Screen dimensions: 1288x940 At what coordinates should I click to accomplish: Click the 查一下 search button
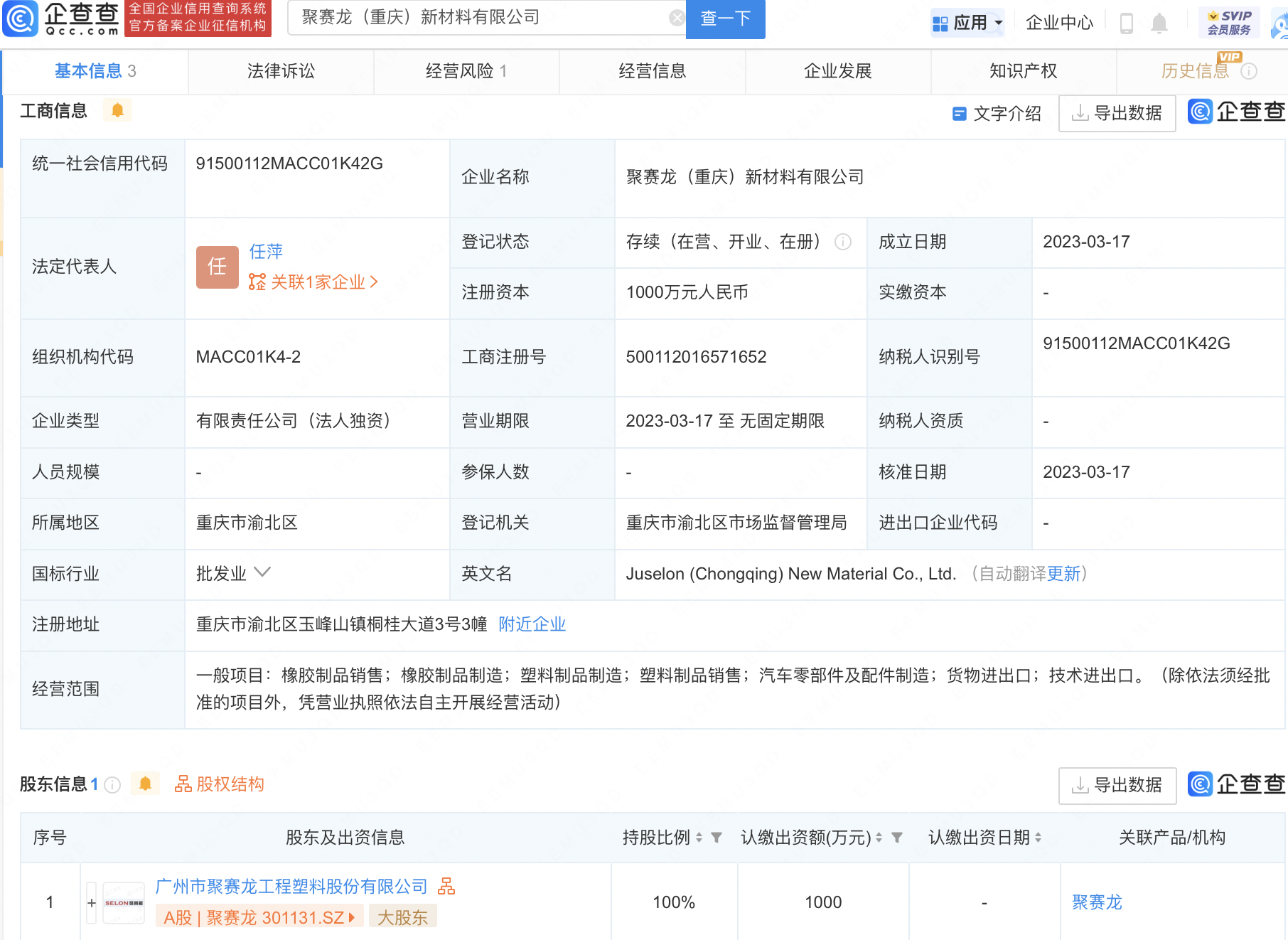point(725,18)
